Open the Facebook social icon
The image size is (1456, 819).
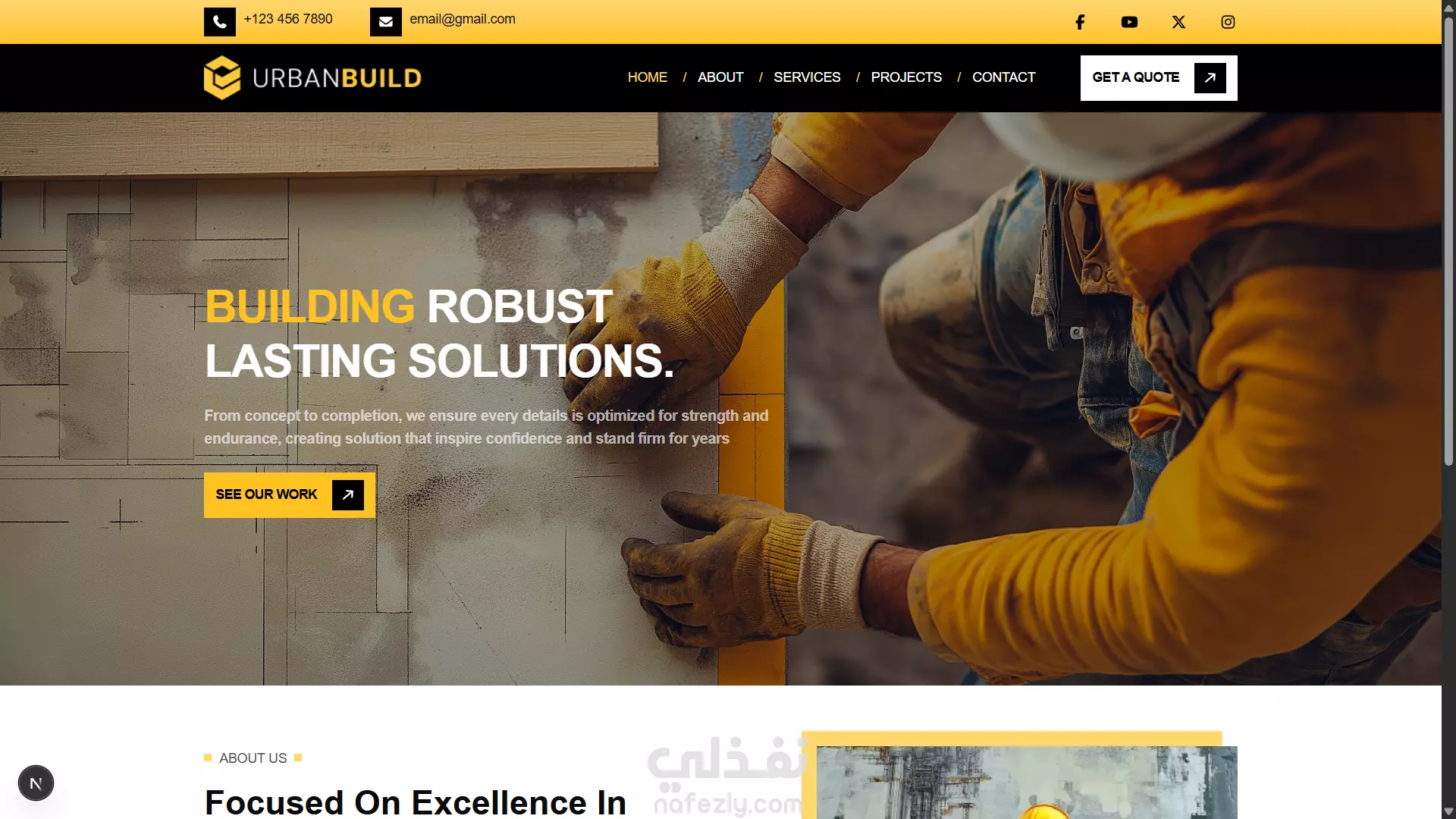[x=1080, y=22]
